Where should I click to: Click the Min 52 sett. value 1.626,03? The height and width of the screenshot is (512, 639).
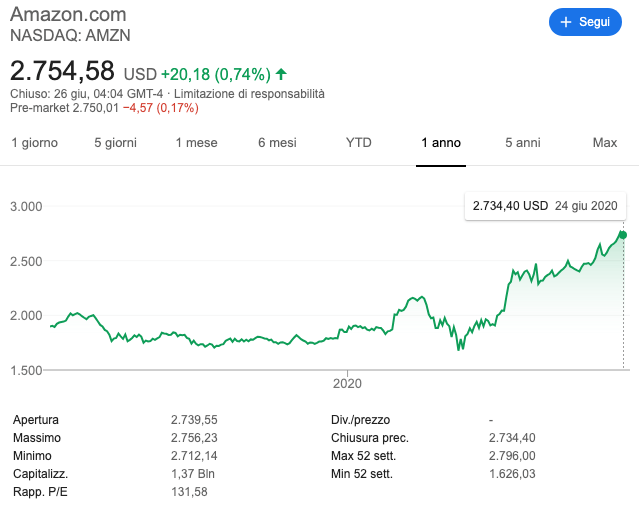click(512, 474)
